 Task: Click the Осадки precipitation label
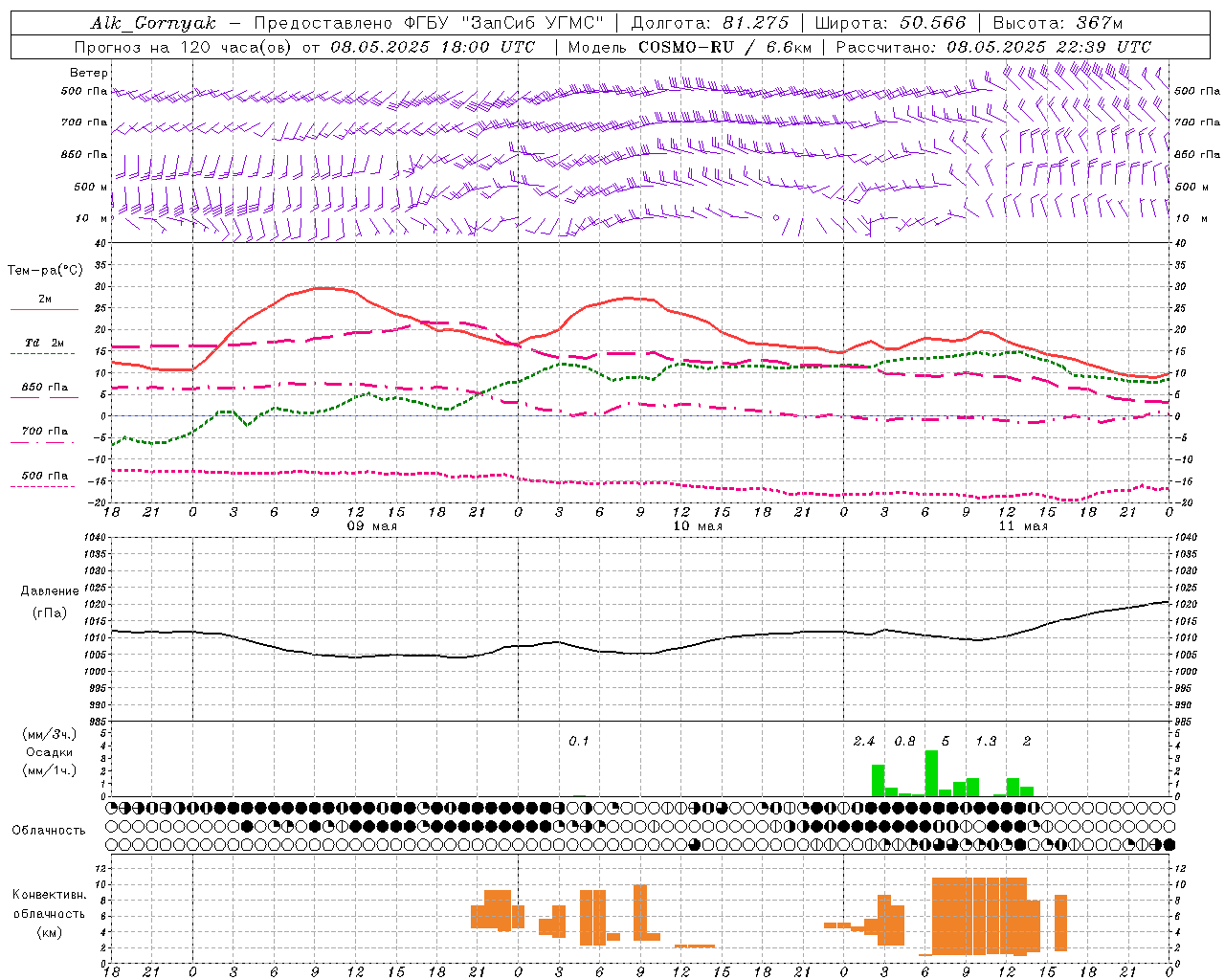coord(50,752)
